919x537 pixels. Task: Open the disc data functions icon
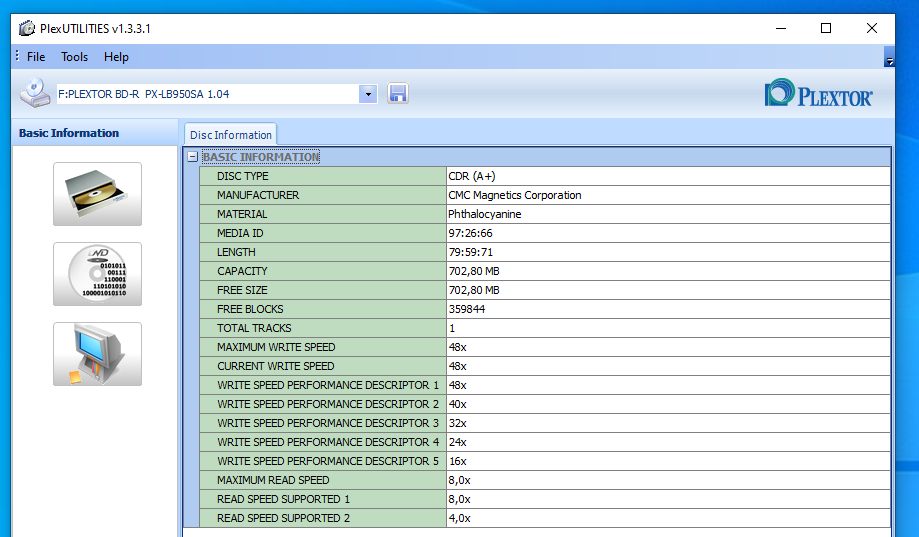pyautogui.click(x=97, y=274)
